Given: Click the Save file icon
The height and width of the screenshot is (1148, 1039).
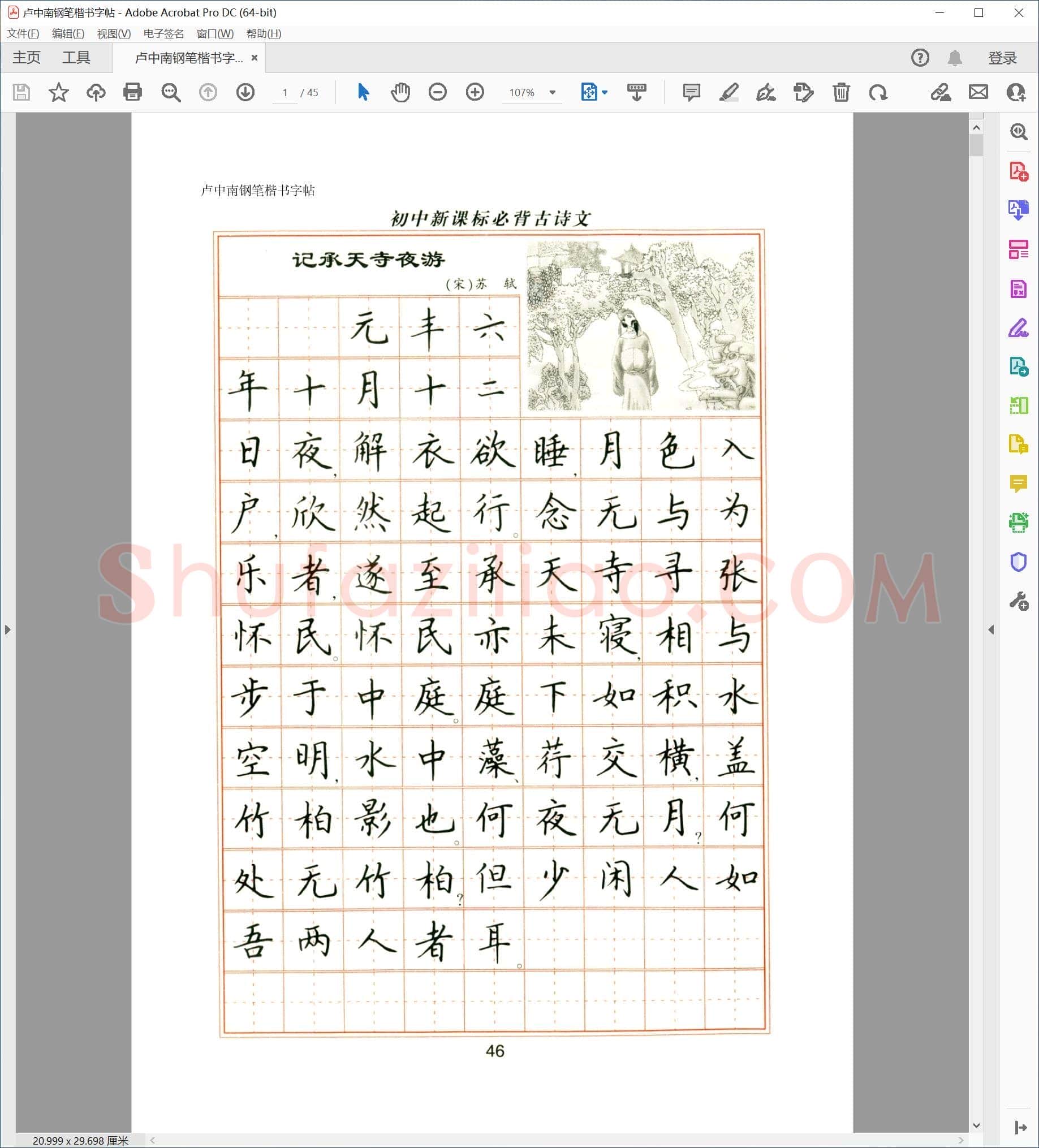Looking at the screenshot, I should coord(21,92).
